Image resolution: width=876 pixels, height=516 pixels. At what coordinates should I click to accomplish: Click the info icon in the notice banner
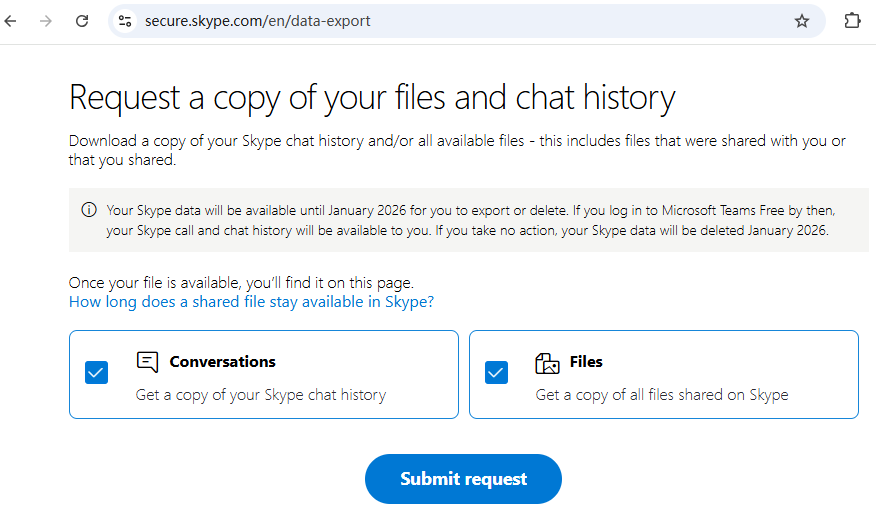(x=89, y=210)
